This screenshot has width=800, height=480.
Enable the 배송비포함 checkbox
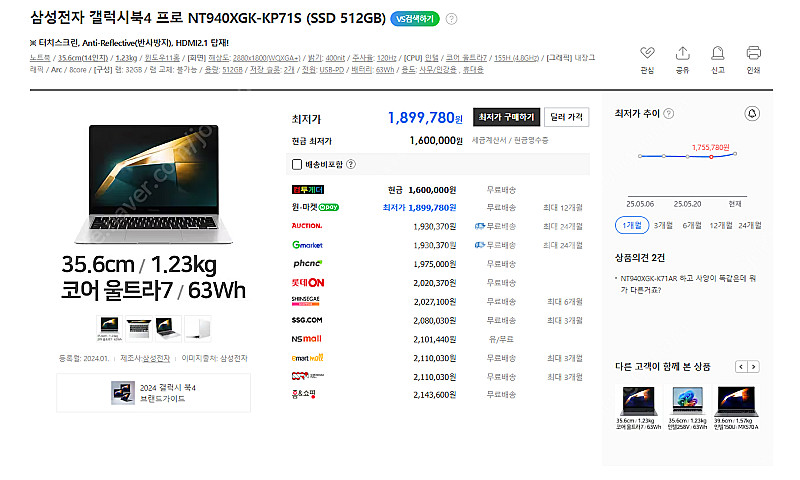[x=297, y=164]
